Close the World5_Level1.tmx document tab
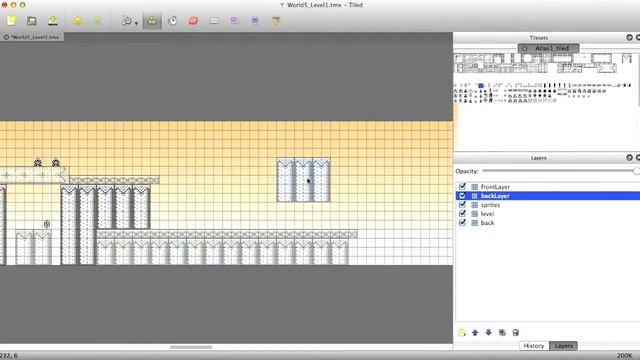 [x=6, y=37]
